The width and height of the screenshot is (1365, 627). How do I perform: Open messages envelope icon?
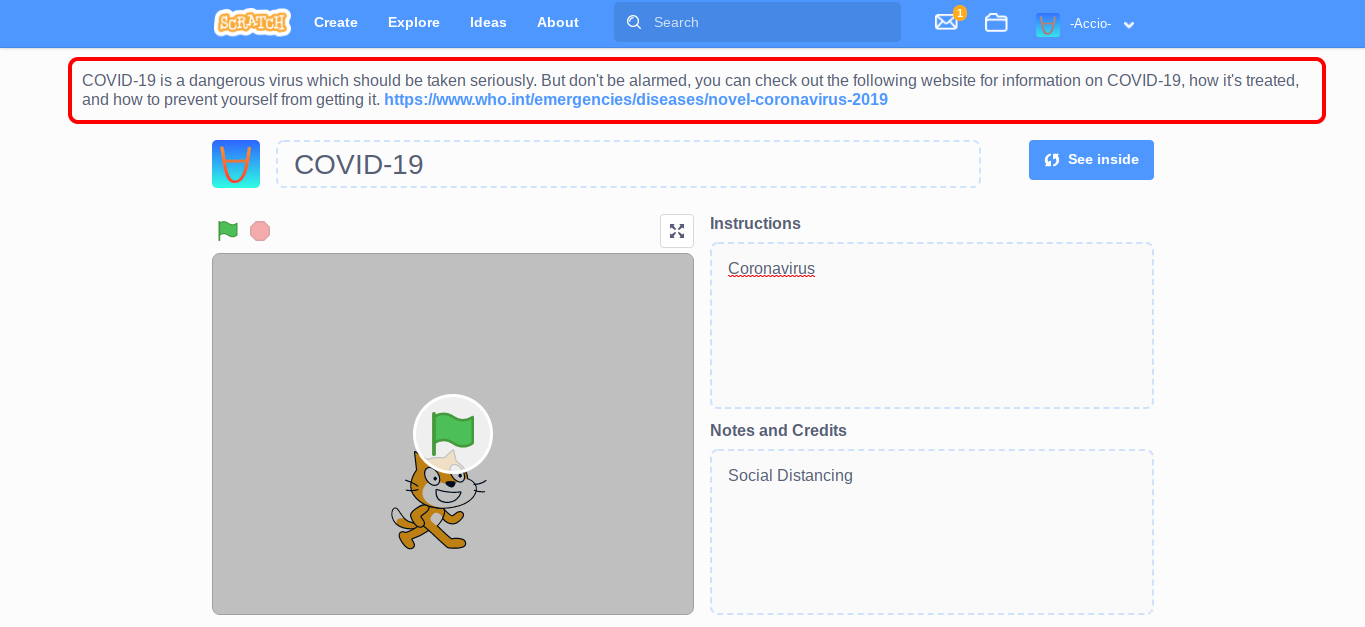[x=946, y=22]
